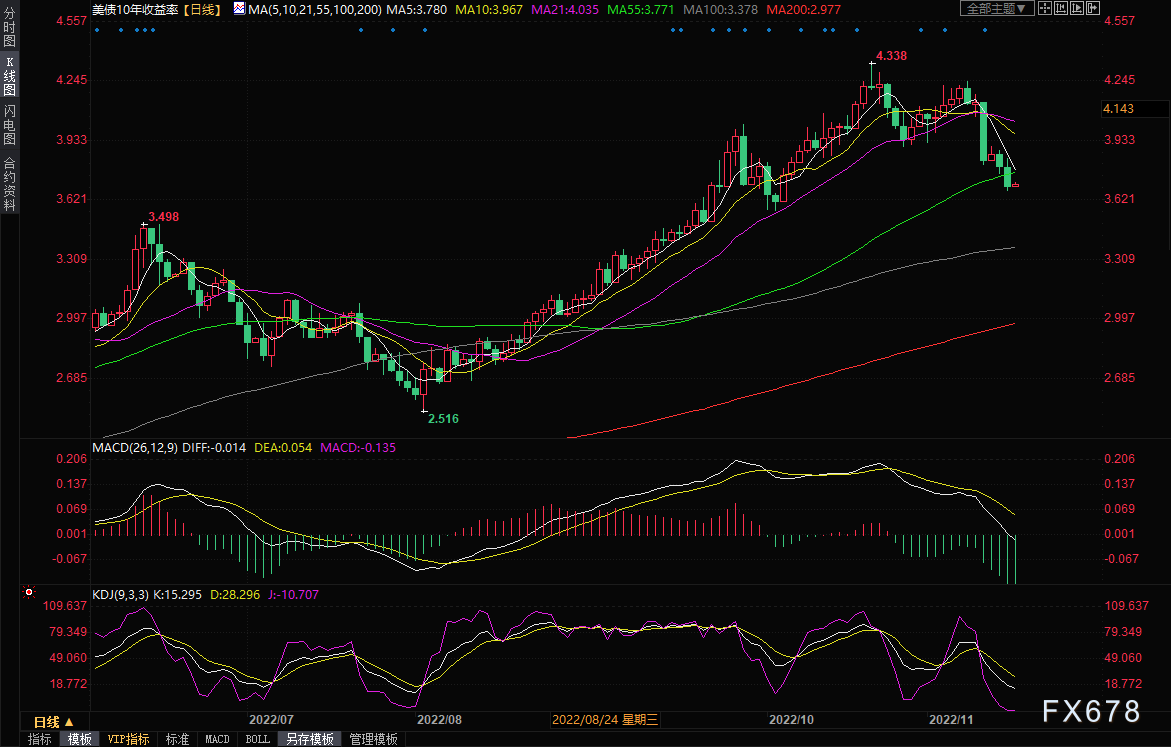
Task: Click the red sun icon beside KDJ
Action: 28,594
